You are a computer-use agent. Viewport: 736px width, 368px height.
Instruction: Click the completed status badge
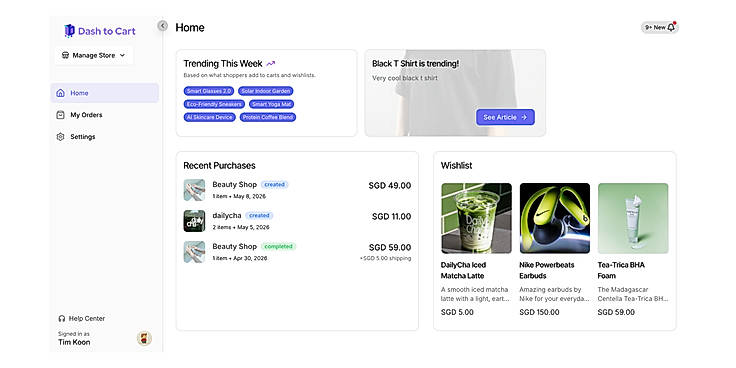279,246
